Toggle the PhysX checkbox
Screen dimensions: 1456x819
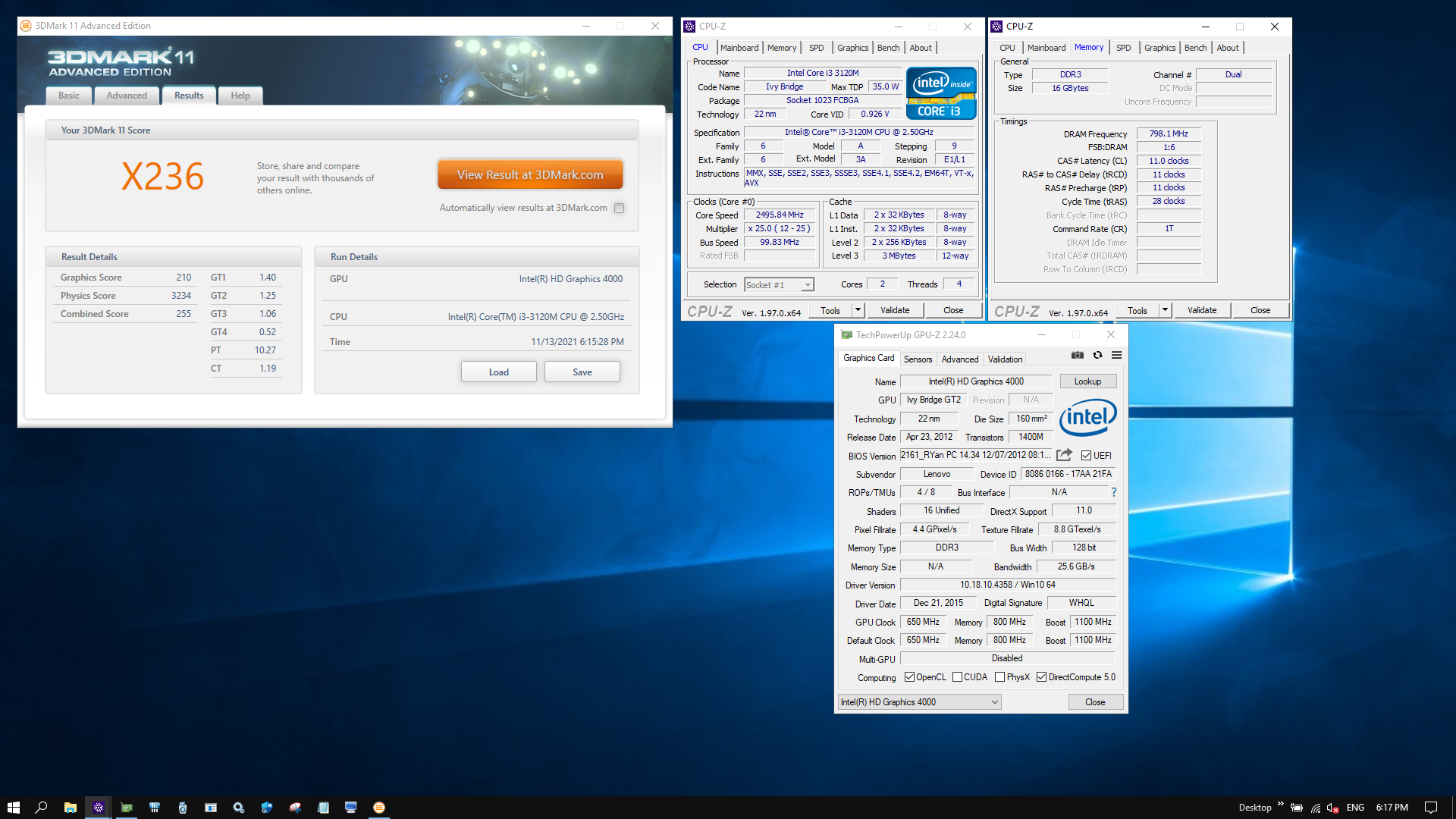click(999, 677)
